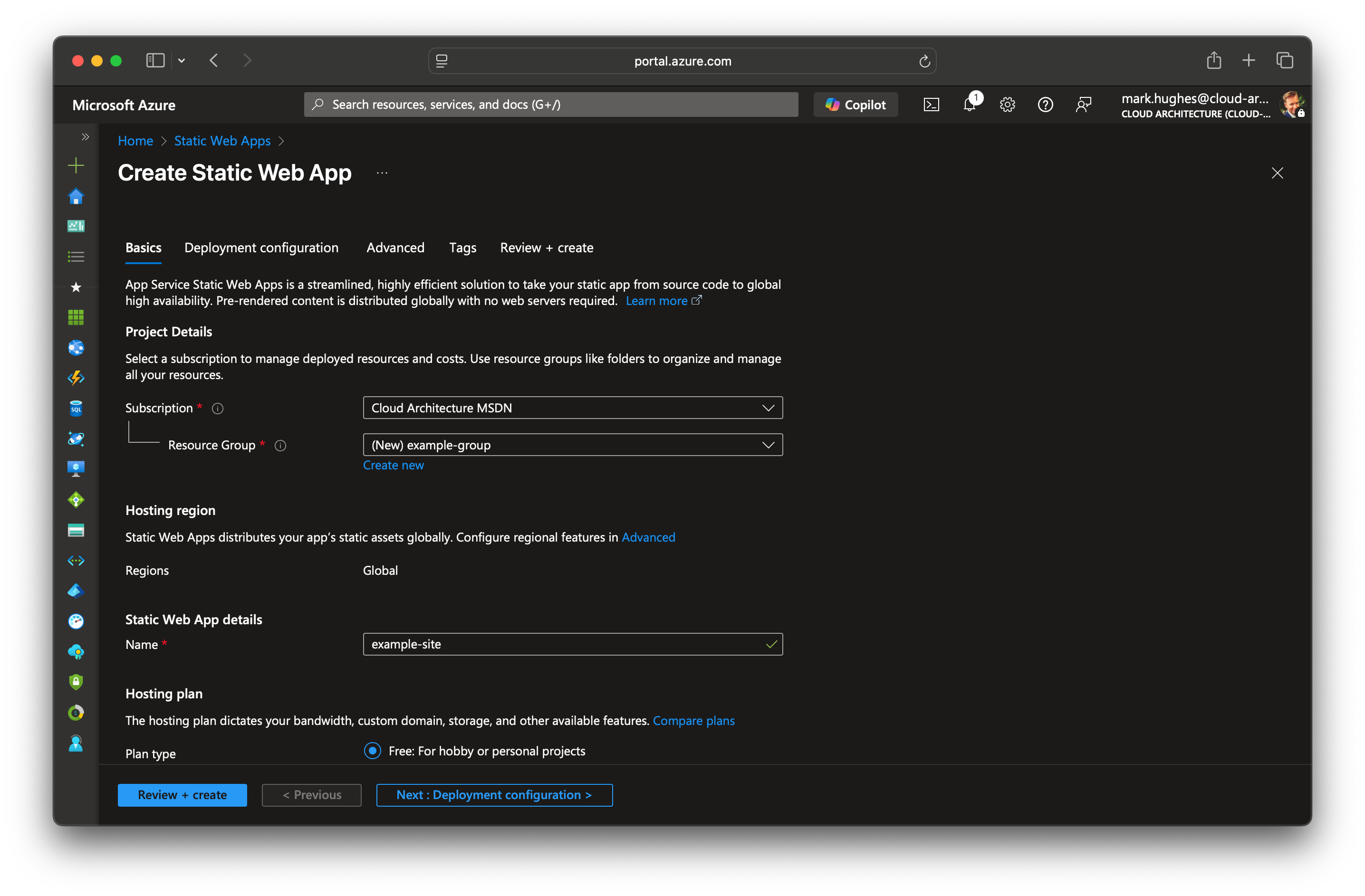This screenshot has height=896, width=1365.
Task: Open Notifications bell with badge
Action: 970,104
